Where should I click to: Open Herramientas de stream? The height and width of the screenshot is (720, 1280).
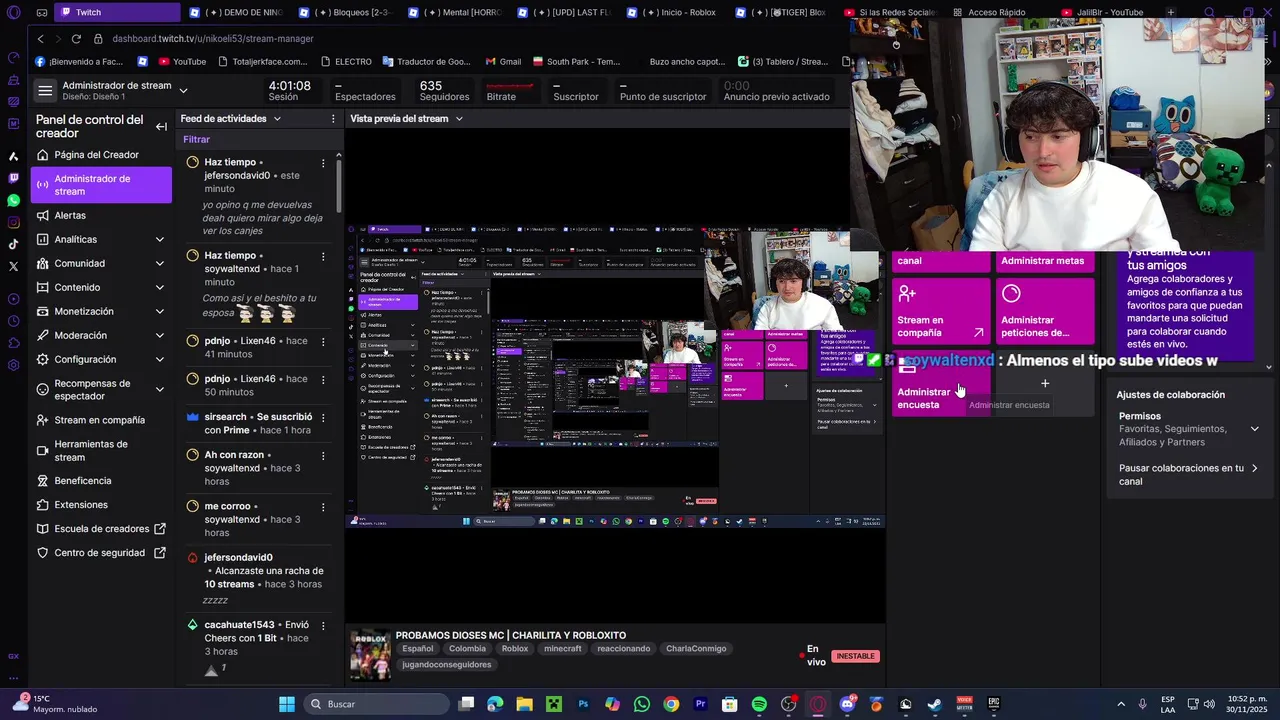tap(100, 450)
